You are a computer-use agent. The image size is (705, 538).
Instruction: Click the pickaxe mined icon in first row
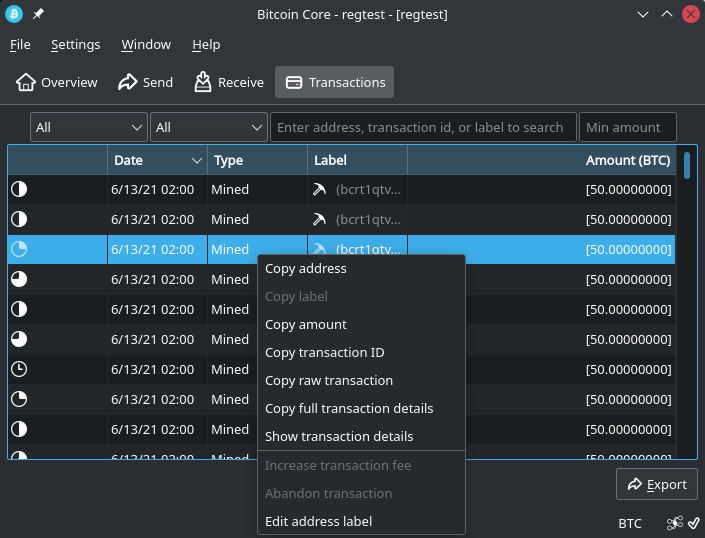pos(319,189)
